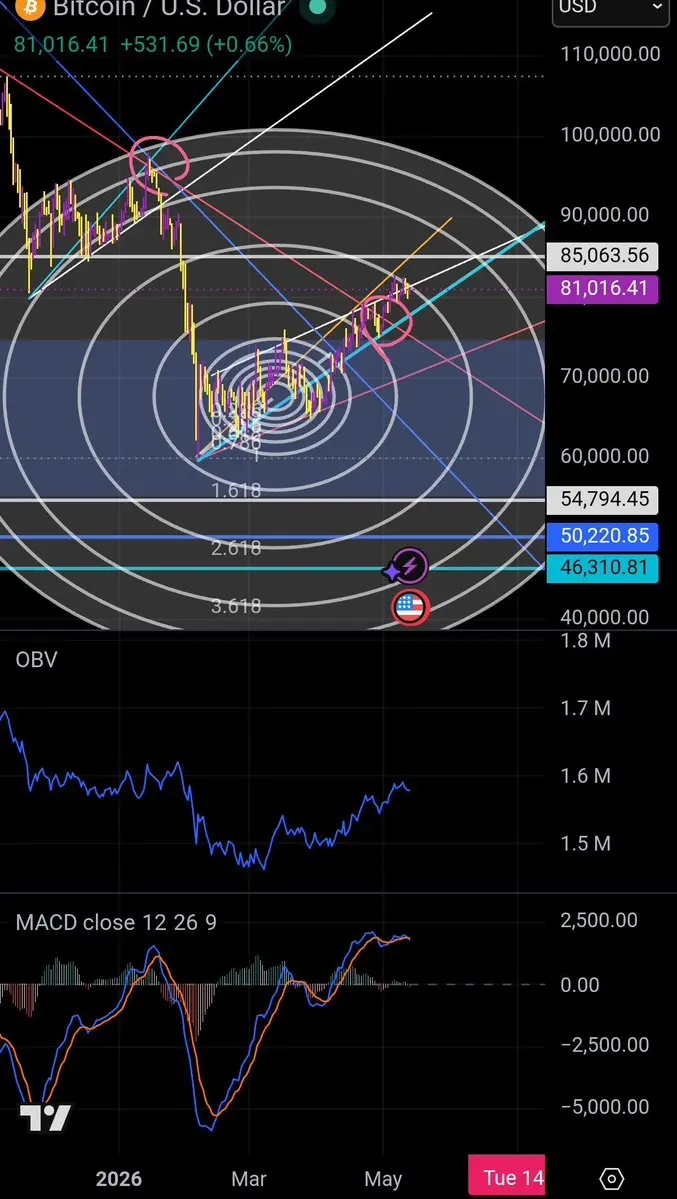Open the chart settings hexagon icon
The width and height of the screenshot is (677, 1199).
coord(612,1178)
